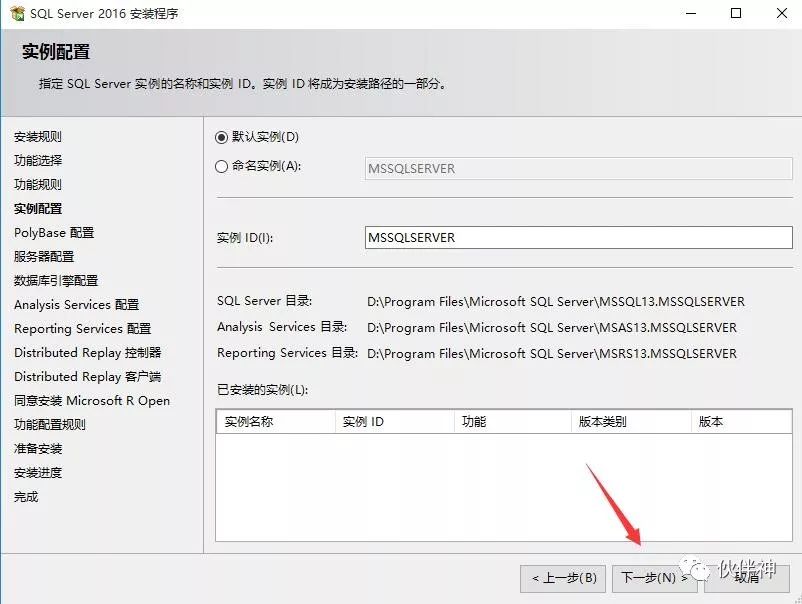Click the MSAS13.MSSQLSERVER directory path text
Image resolution: width=802 pixels, height=604 pixels.
[x=552, y=328]
